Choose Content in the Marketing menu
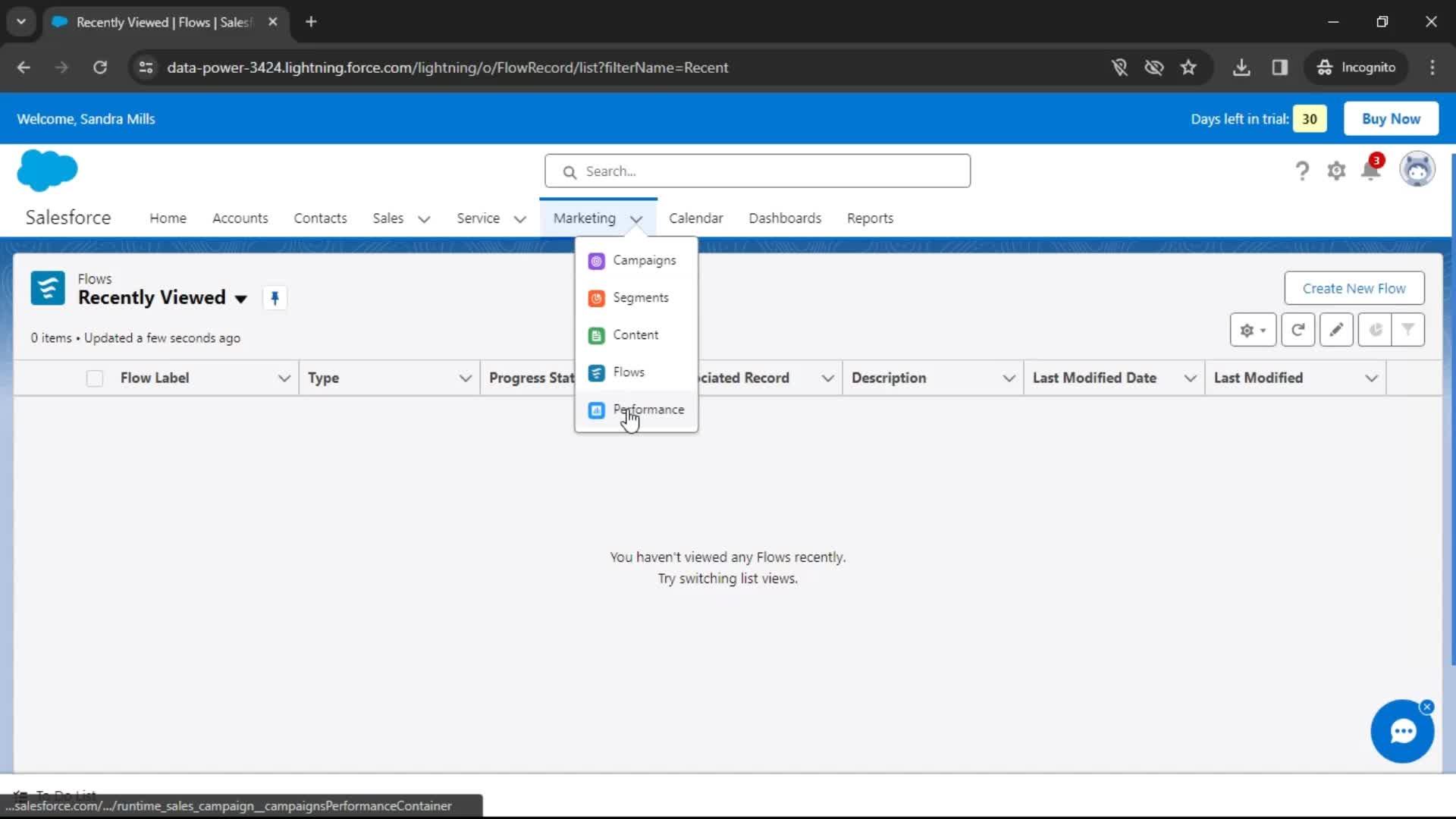1456x819 pixels. (x=636, y=334)
